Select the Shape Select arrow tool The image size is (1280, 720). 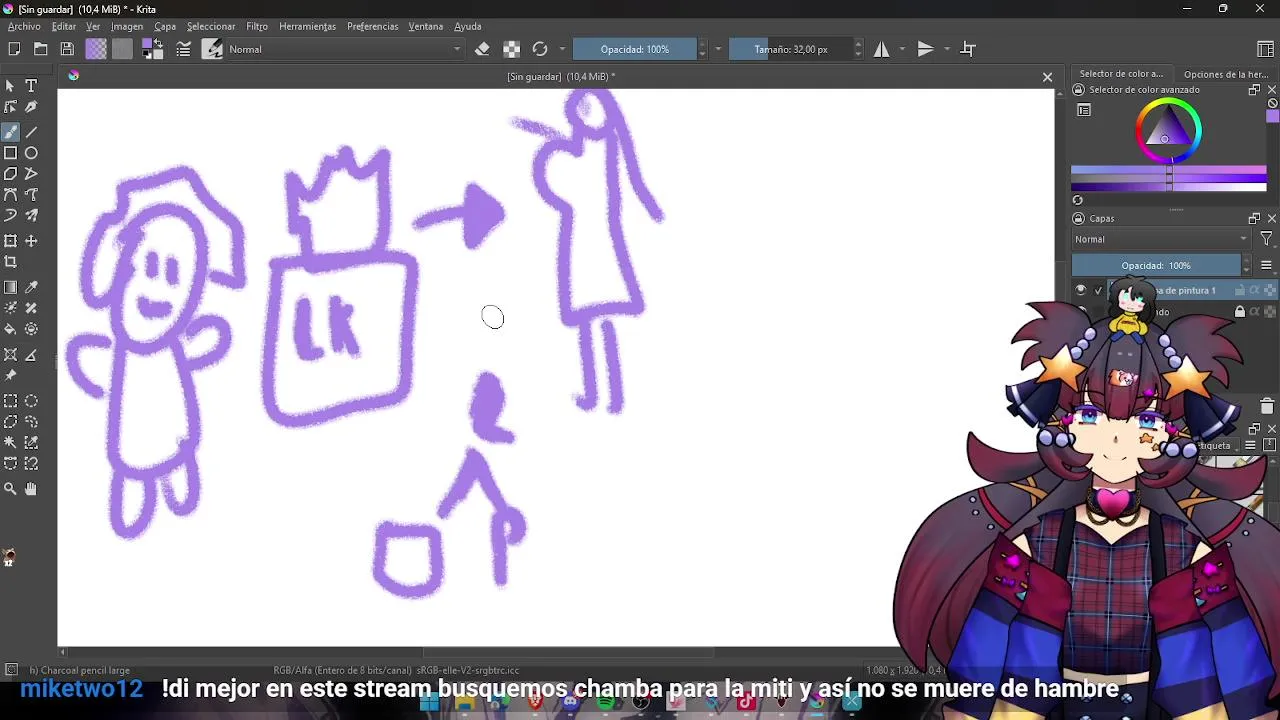pos(10,86)
